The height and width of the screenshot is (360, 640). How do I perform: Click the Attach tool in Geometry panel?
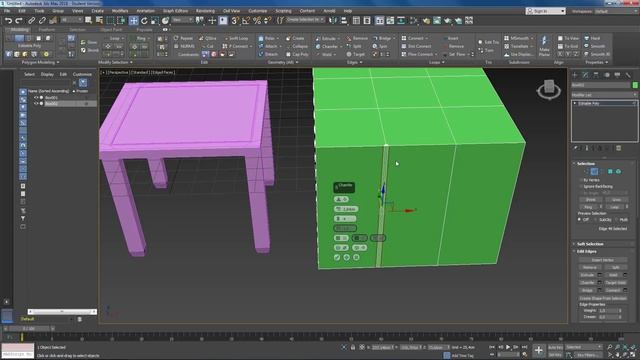click(268, 46)
